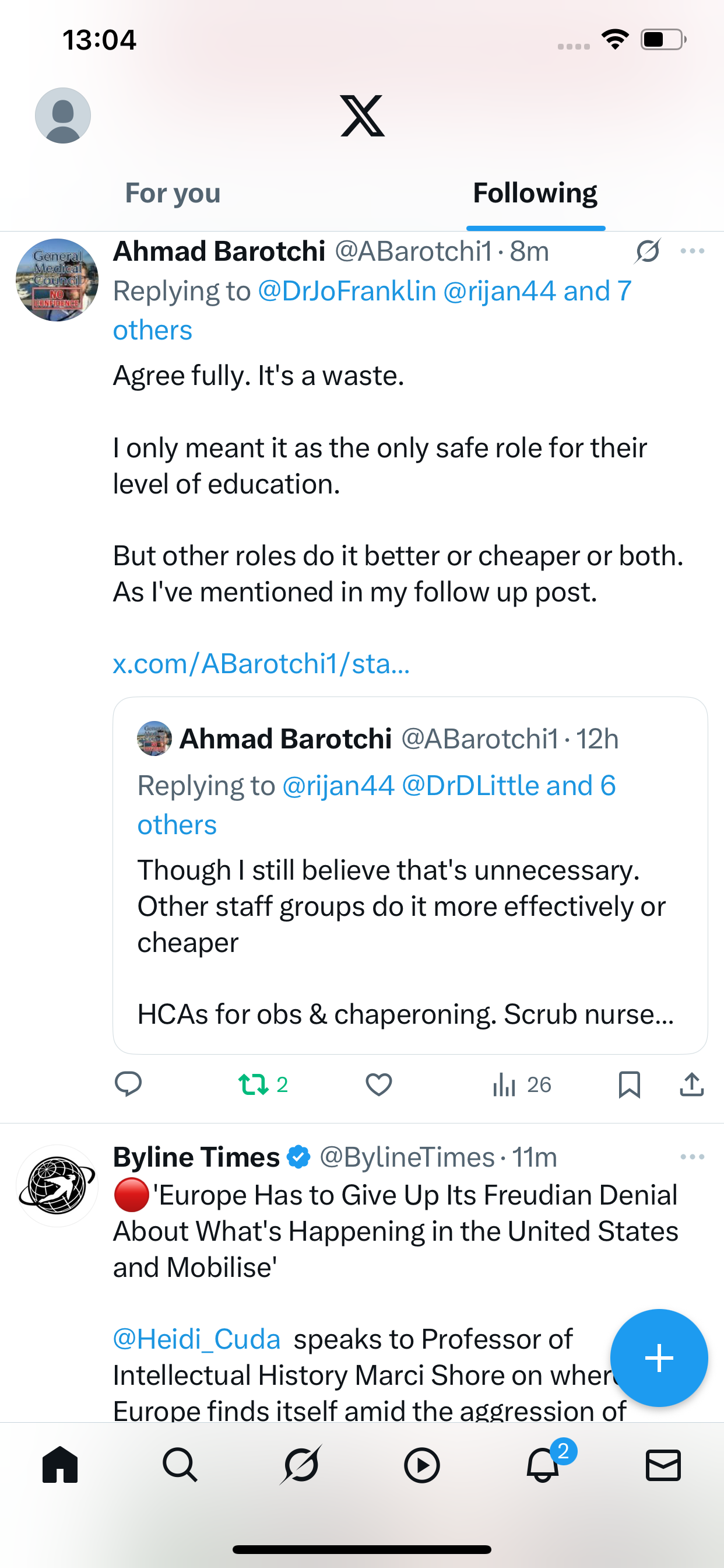Open Search from the bottom bar
724x1568 pixels.
click(180, 1465)
